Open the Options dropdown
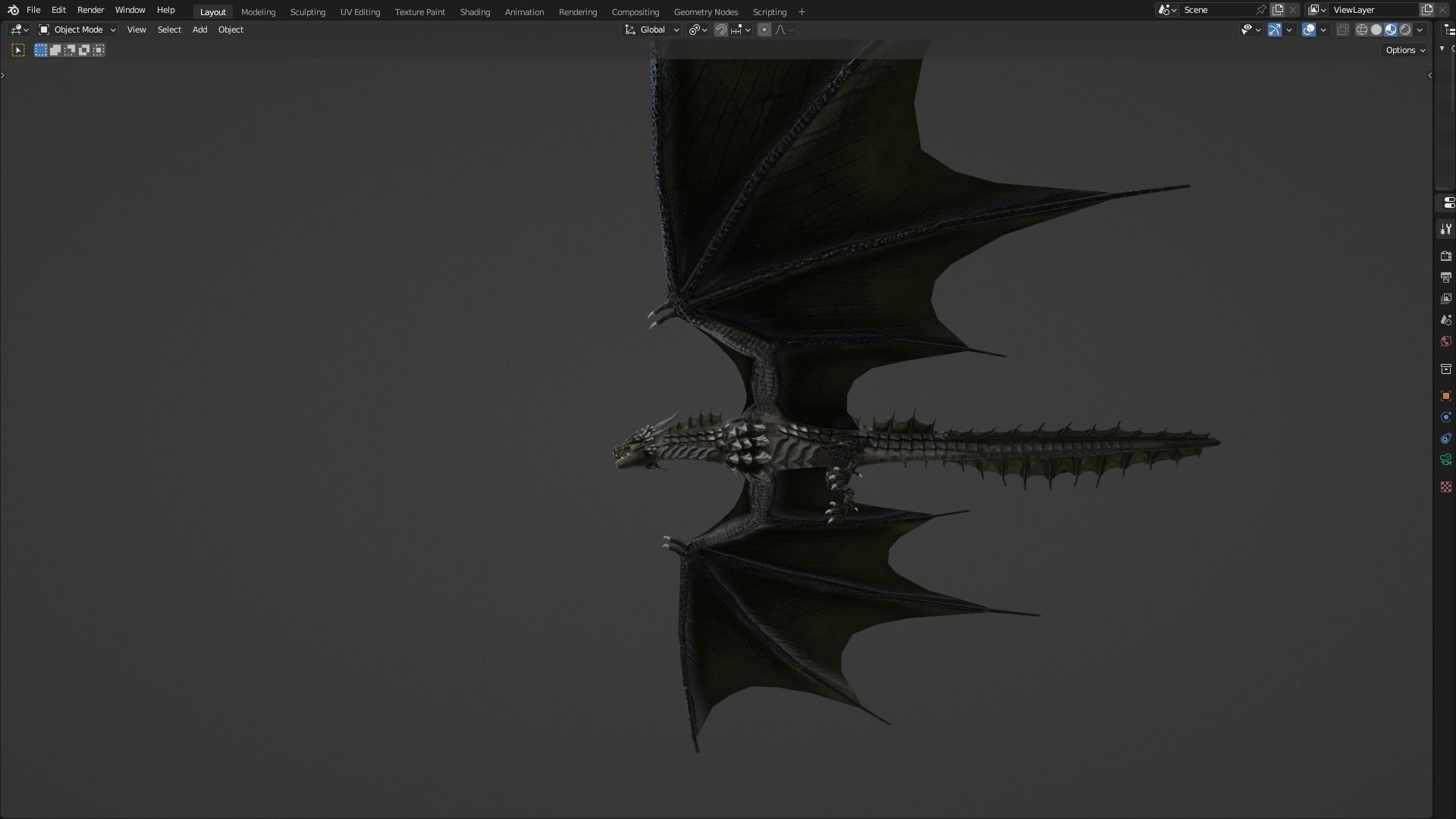Viewport: 1456px width, 819px height. [1405, 50]
